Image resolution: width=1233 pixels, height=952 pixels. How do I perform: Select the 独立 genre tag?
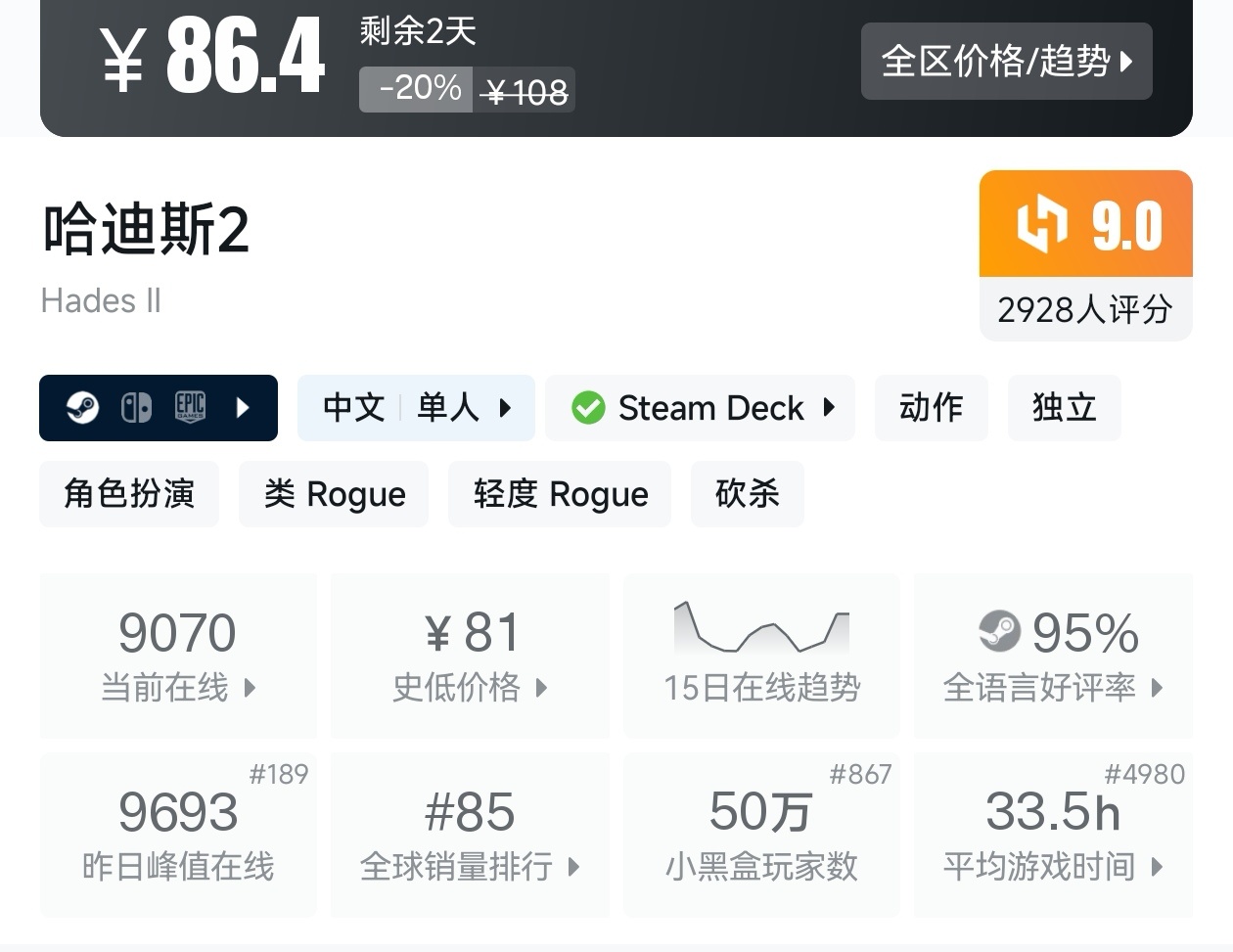click(1064, 407)
